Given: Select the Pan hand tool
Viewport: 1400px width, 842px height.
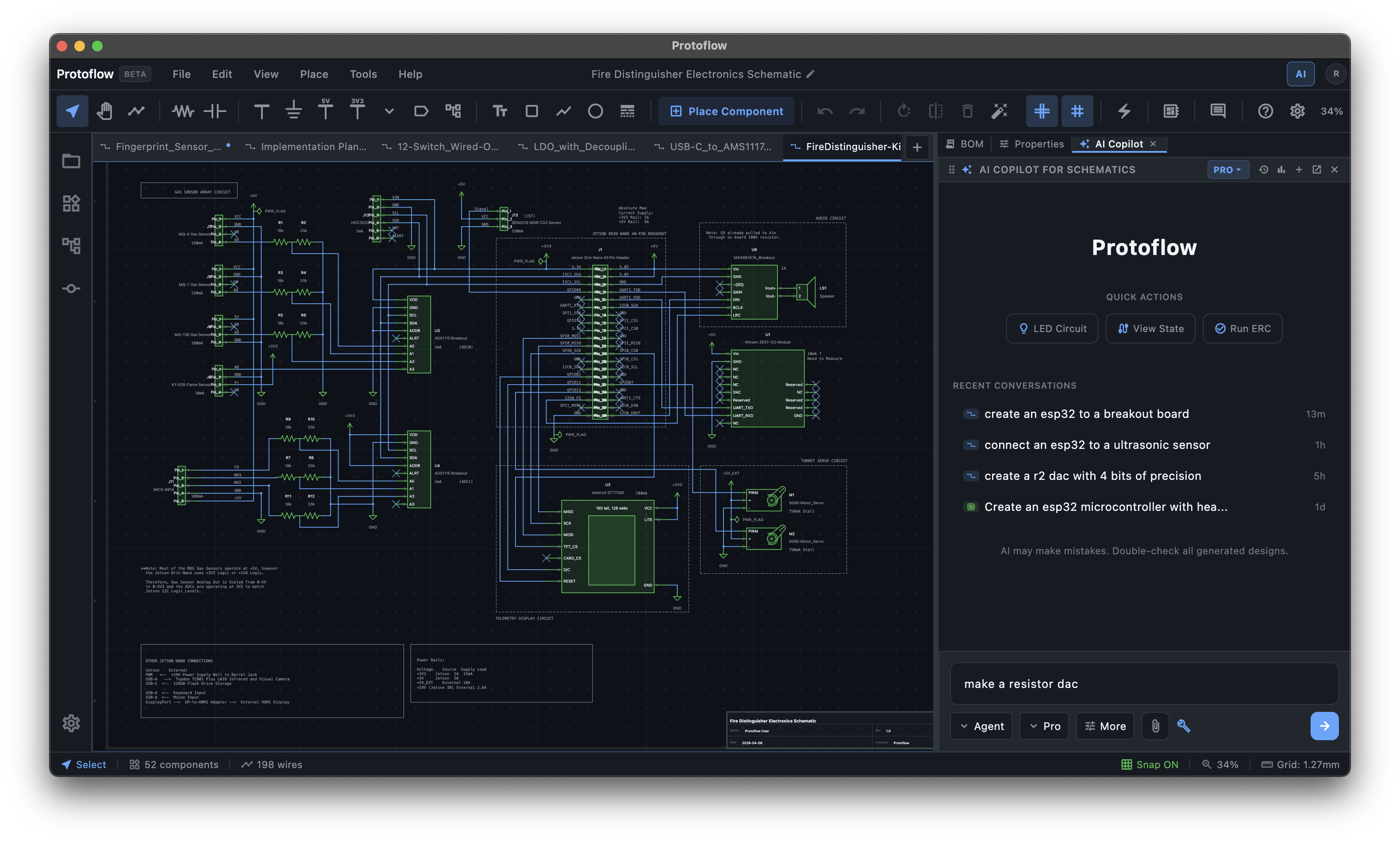Looking at the screenshot, I should tap(105, 111).
